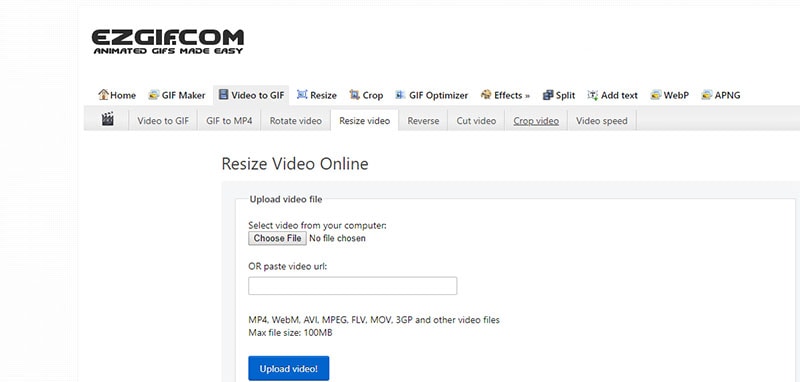Viewport: 800px width, 382px height.
Task: Click the GIF Maker icon
Action: pos(154,95)
